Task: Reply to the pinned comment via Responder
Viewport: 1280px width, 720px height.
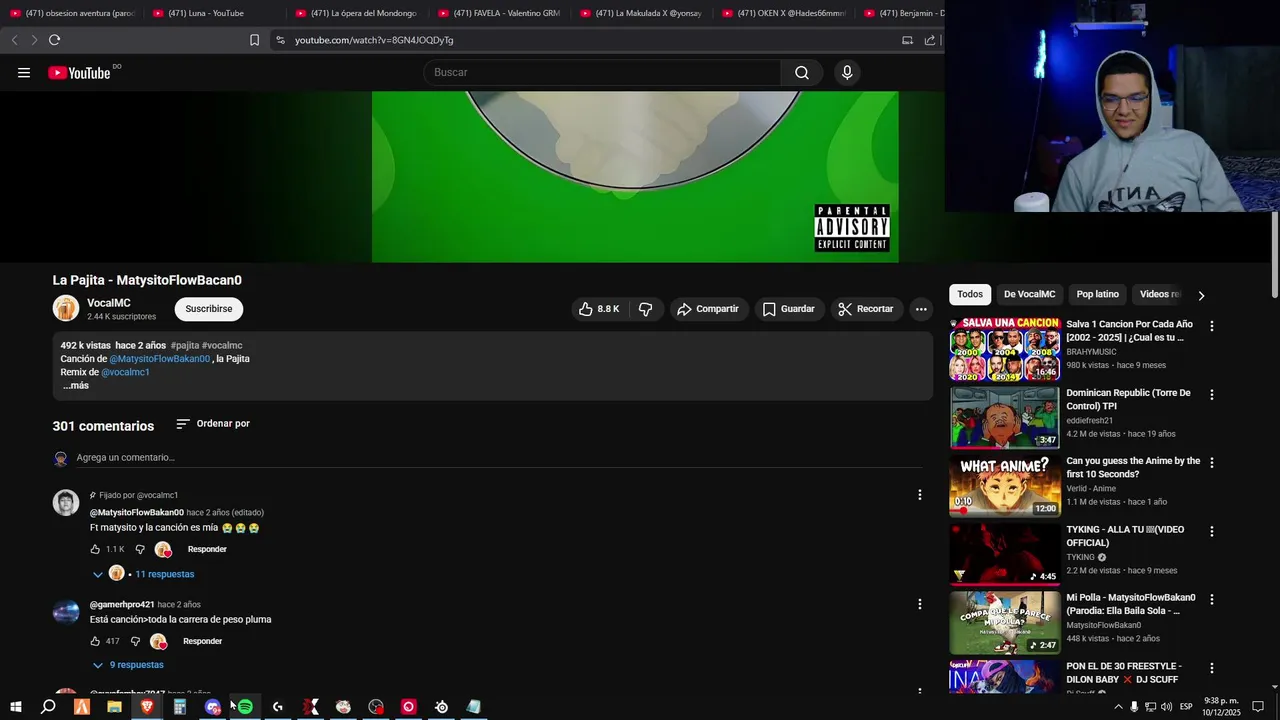Action: click(207, 549)
